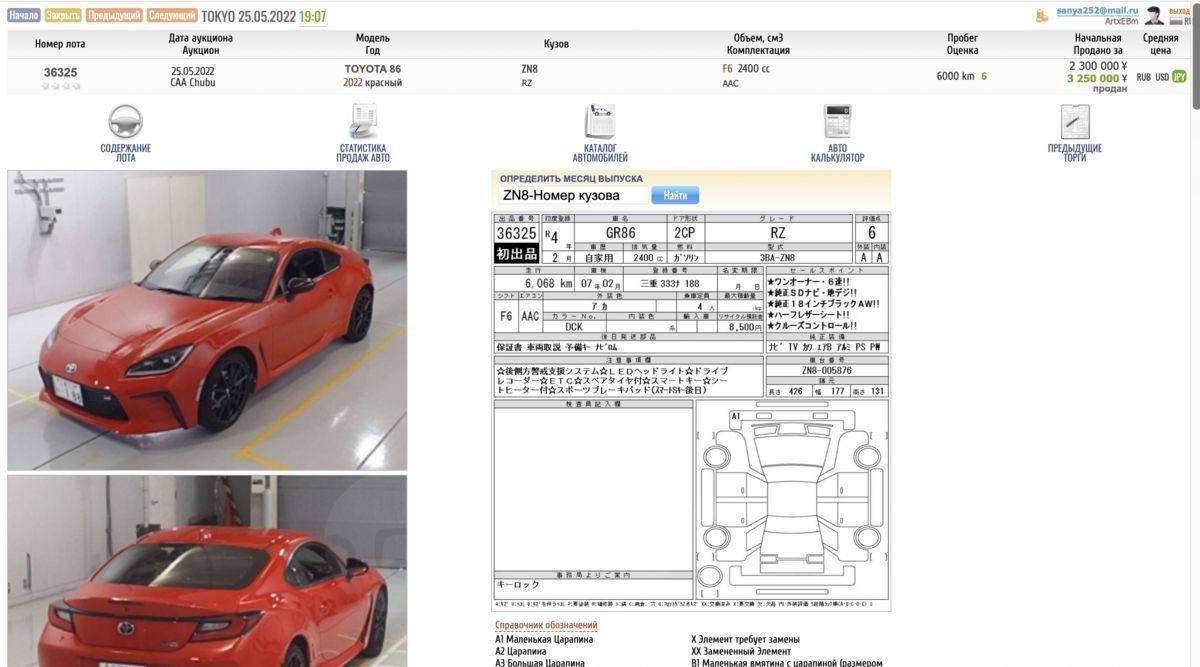
Task: Click the Модель Год column header
Action: [x=373, y=44]
